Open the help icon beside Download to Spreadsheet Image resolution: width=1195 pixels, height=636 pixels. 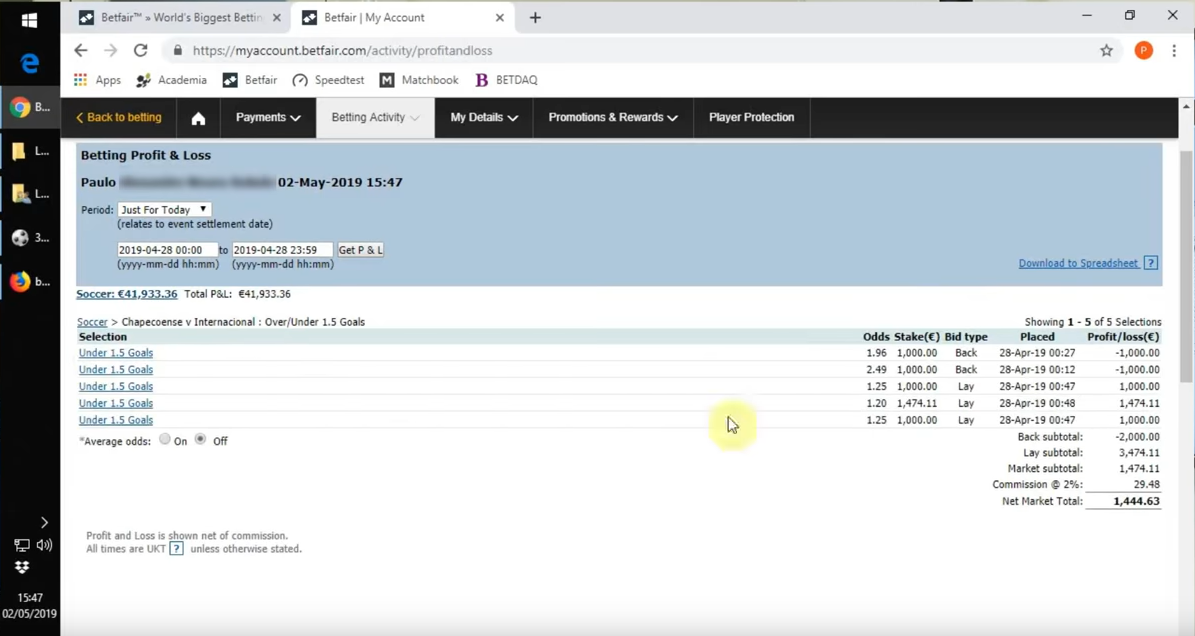click(1151, 263)
